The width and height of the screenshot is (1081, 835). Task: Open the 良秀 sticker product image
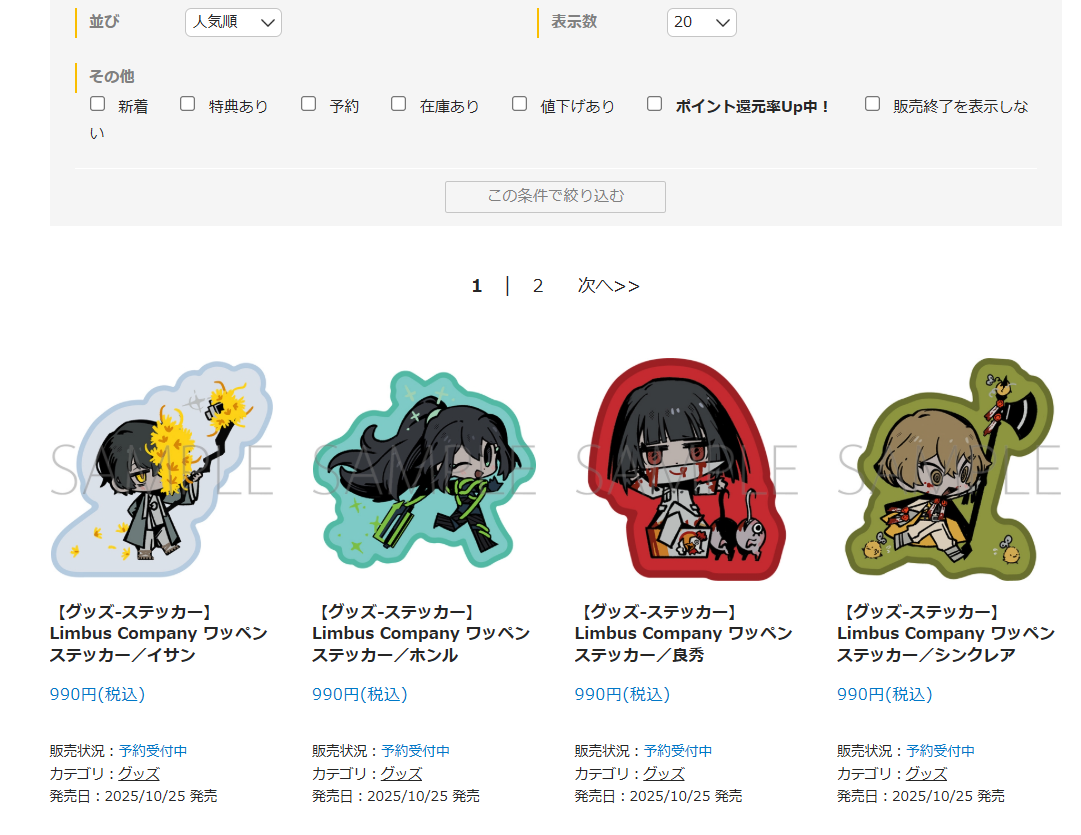tap(687, 469)
